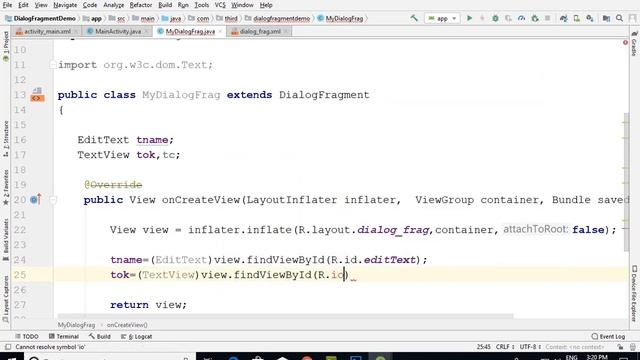Screen dimensions: 640x360
Task: Click the dialogfragmentdemo breadcrumb package
Action: click(x=277, y=18)
